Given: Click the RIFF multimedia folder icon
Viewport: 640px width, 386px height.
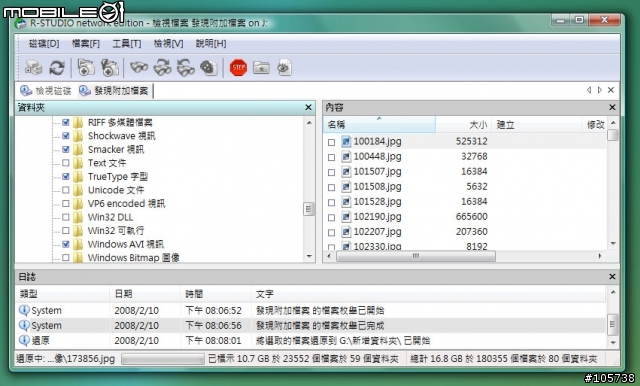Looking at the screenshot, I should pos(78,122).
